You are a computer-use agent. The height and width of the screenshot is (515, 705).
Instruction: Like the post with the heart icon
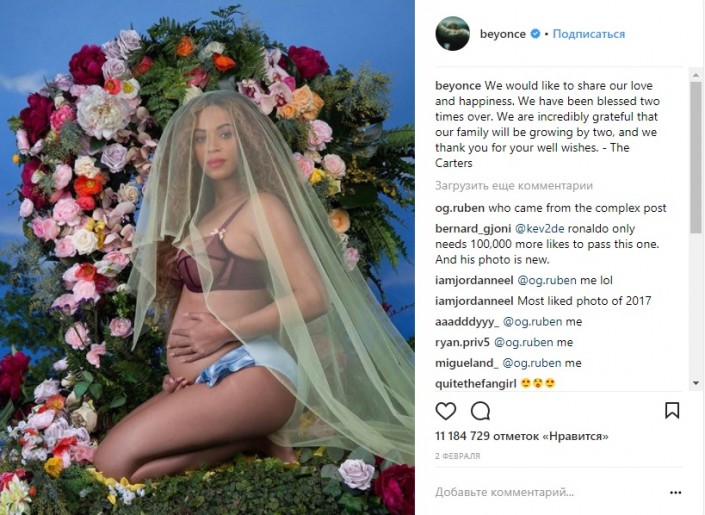click(446, 411)
